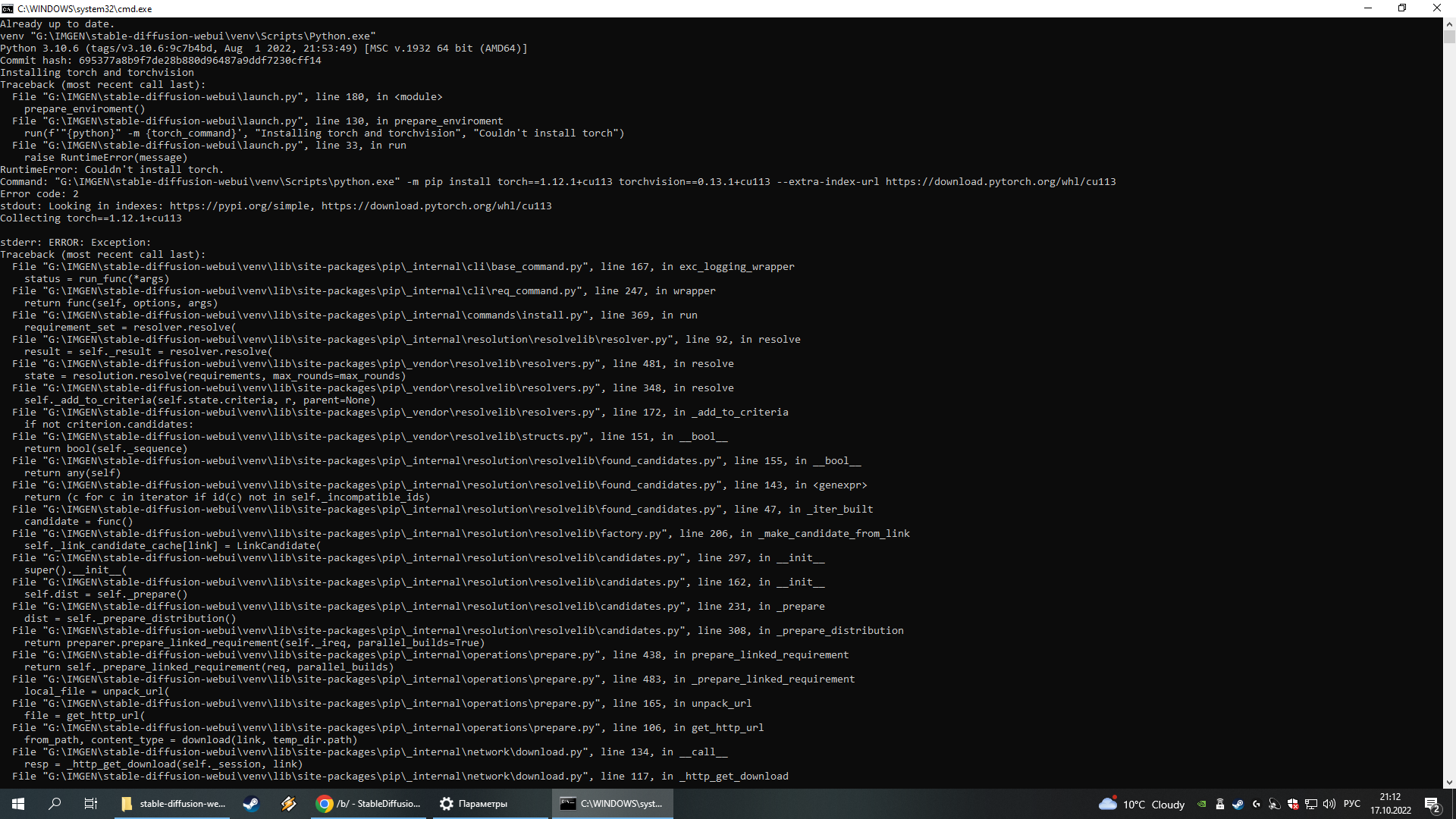Image resolution: width=1456 pixels, height=819 pixels.
Task: Click the cmd.exe taskbar button
Action: (x=611, y=804)
